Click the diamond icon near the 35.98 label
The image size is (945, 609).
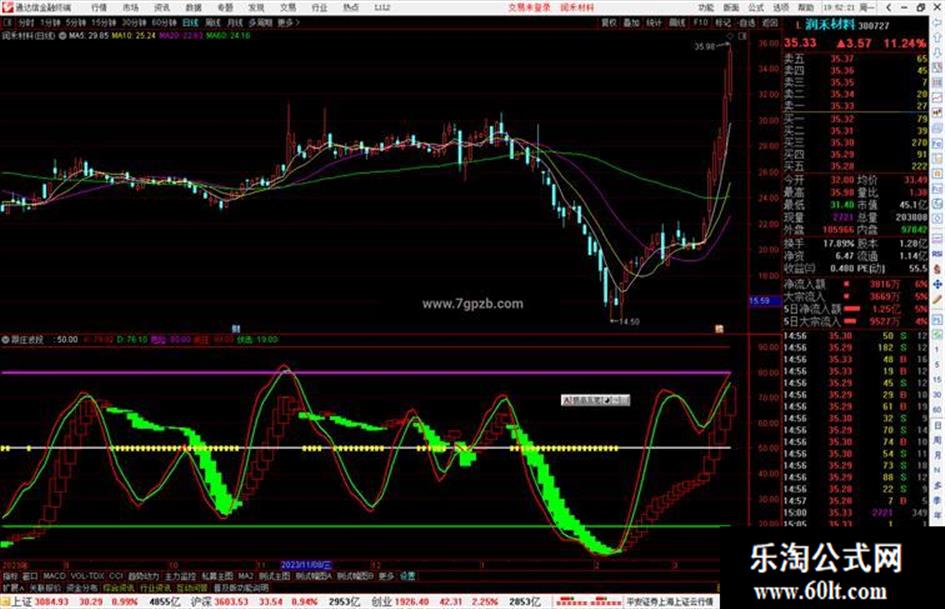(730, 36)
